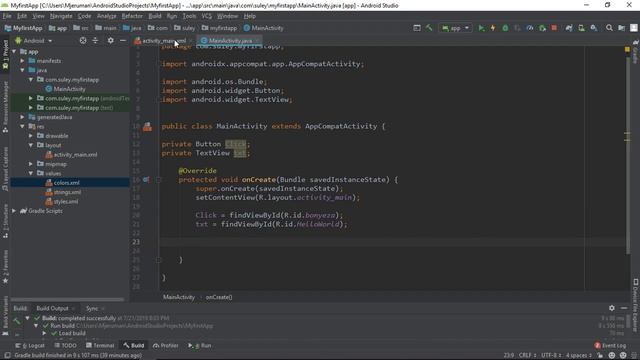640x360 pixels.
Task: Collapse the java folder
Action: click(x=22, y=70)
